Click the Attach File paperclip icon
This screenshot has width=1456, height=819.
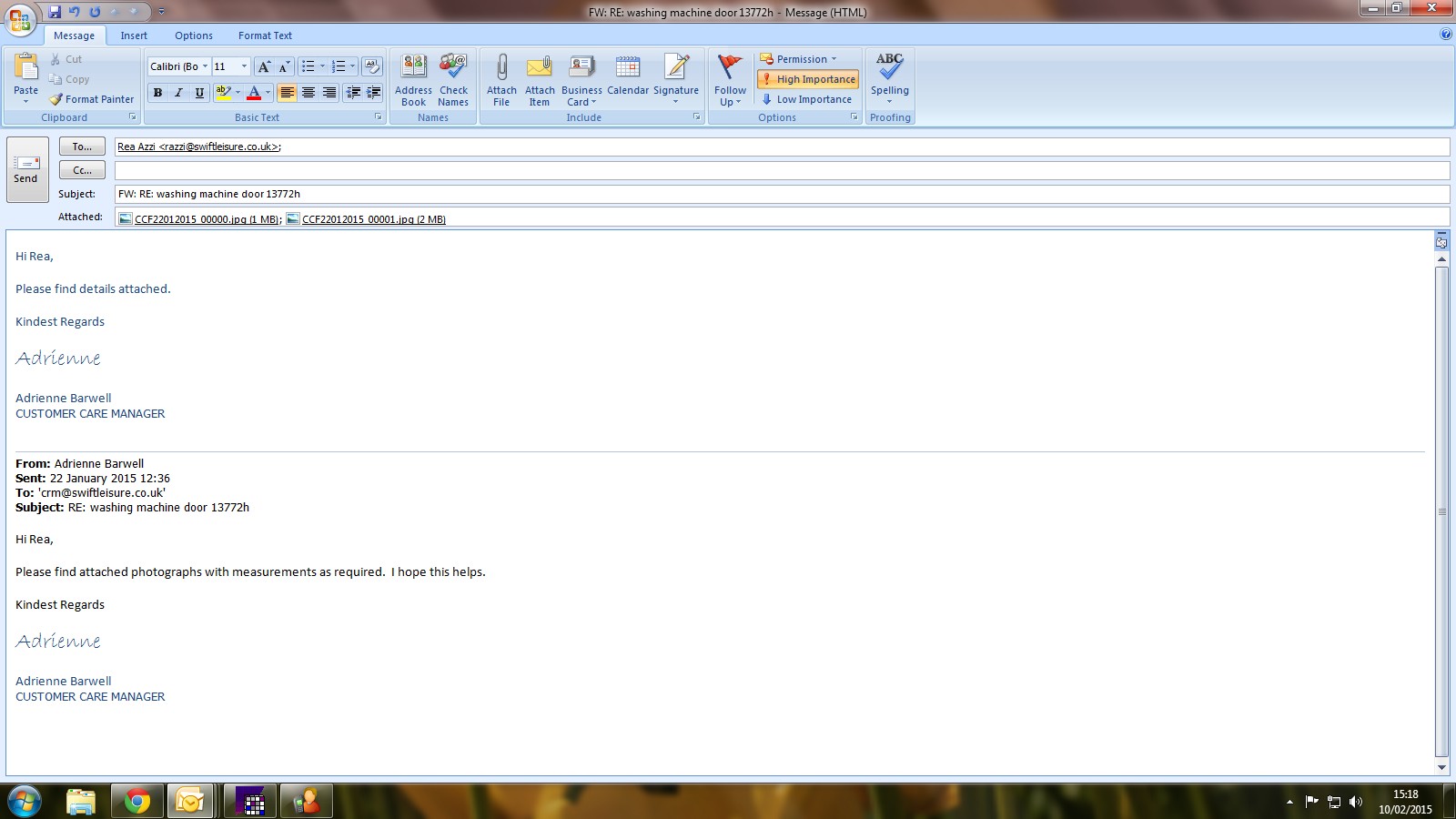click(x=501, y=69)
